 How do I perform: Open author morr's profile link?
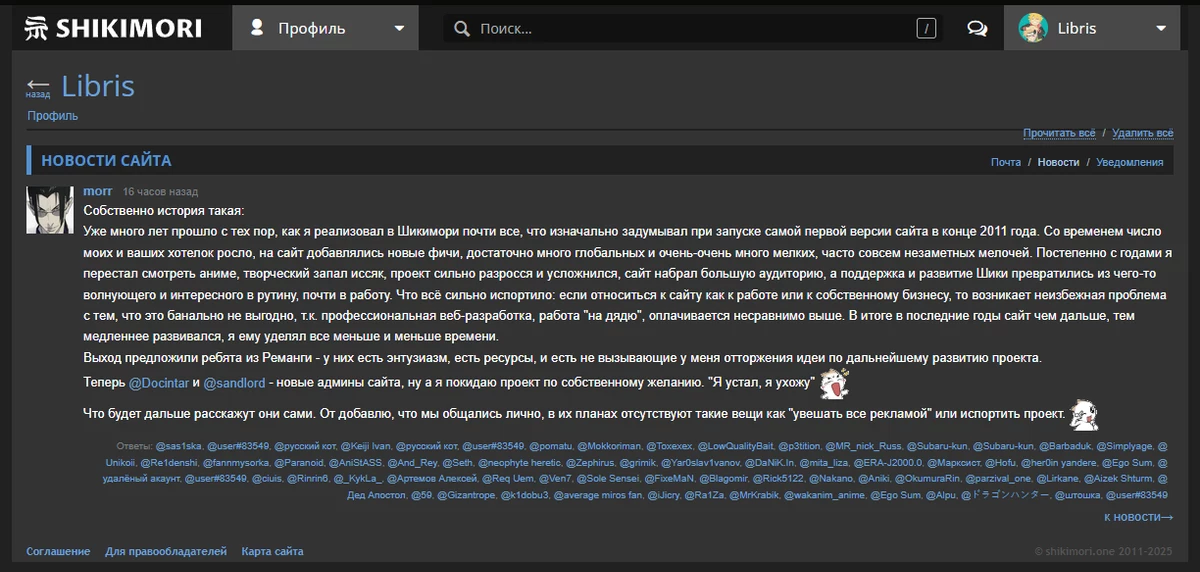98,191
